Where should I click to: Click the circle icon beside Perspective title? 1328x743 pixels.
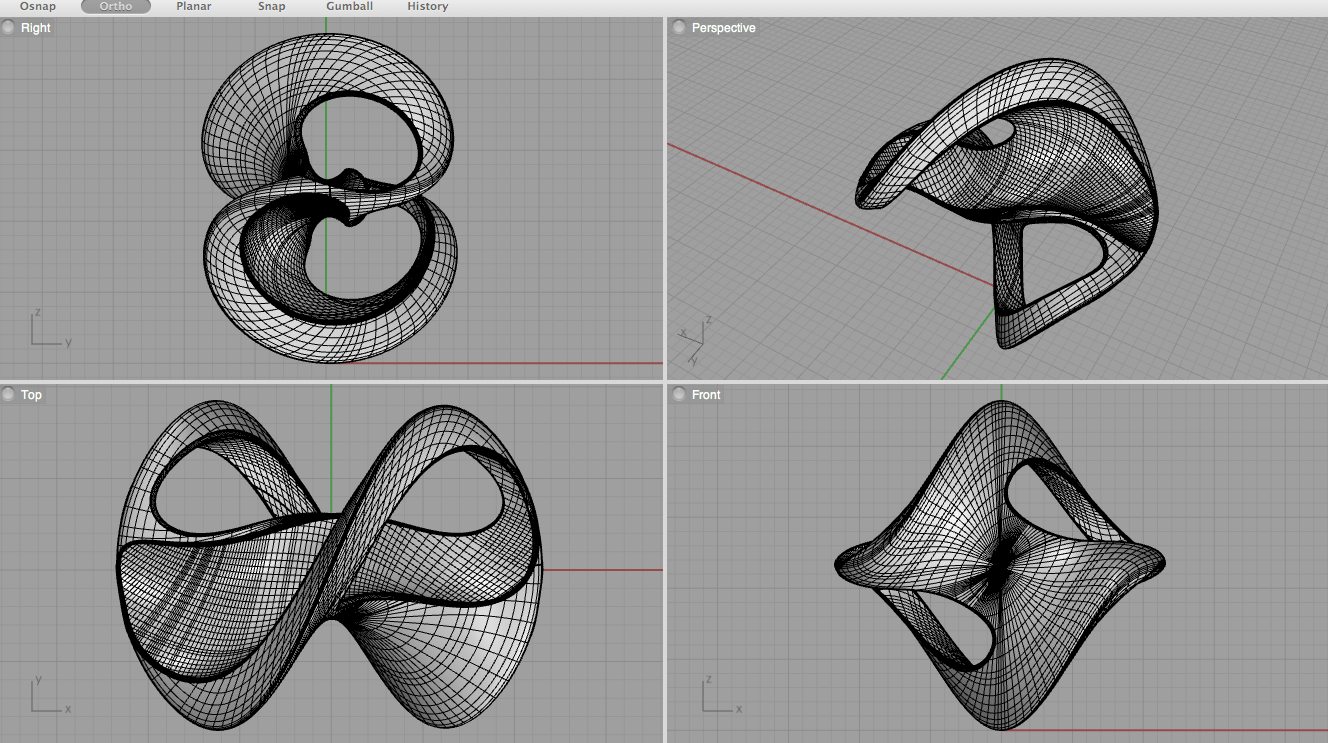(x=679, y=28)
